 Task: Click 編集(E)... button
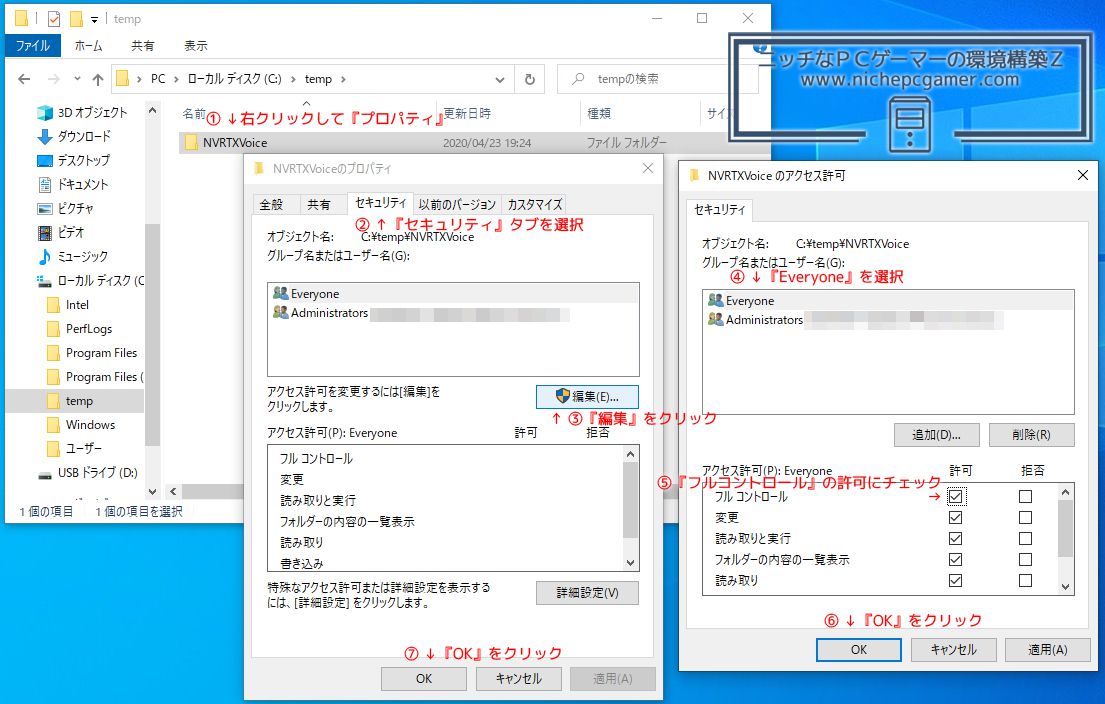(587, 397)
